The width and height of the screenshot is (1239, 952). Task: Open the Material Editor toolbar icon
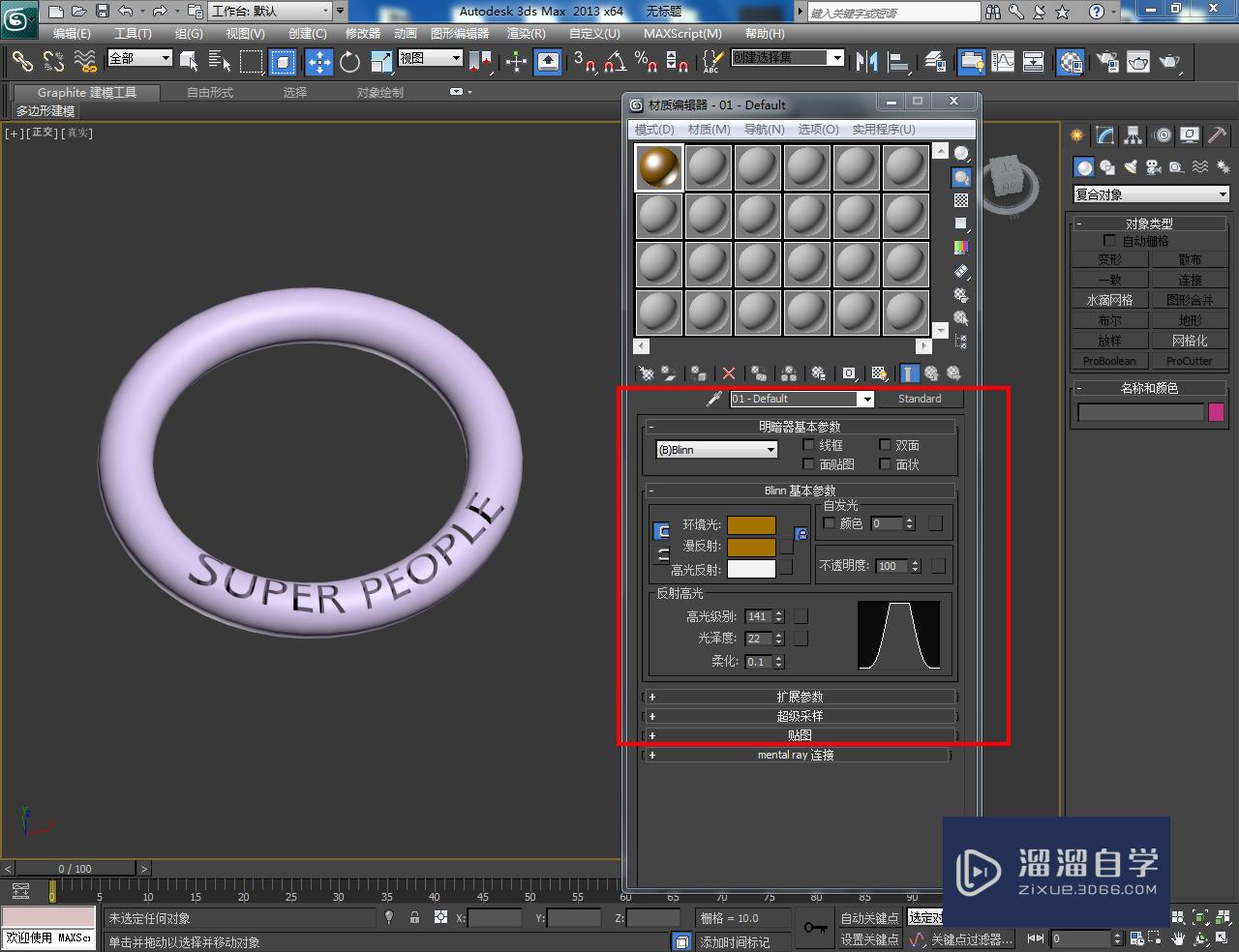click(x=1071, y=62)
